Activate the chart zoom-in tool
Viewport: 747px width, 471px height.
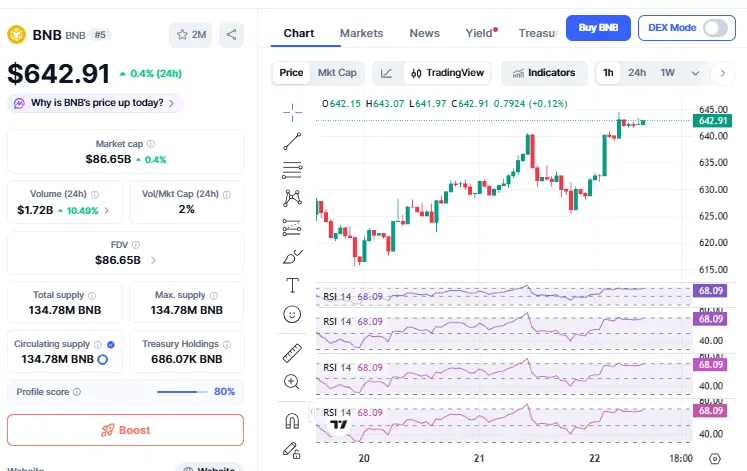[292, 381]
